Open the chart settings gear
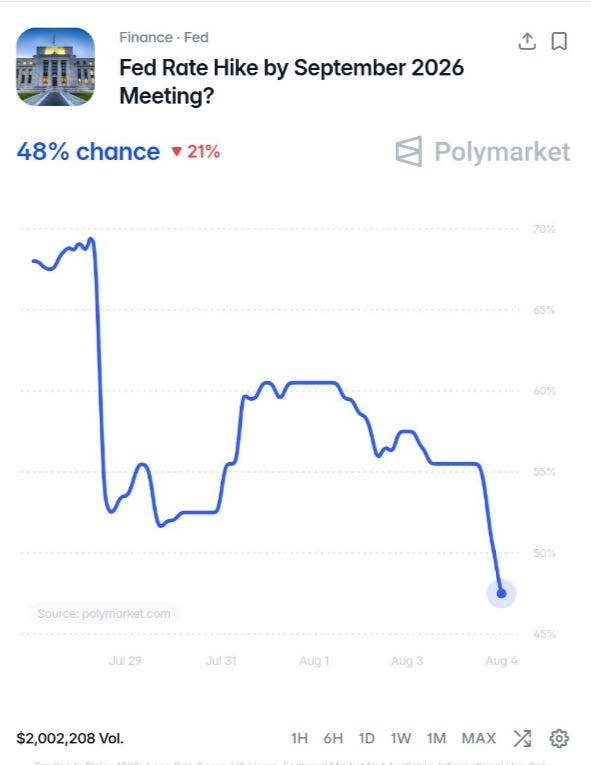The width and height of the screenshot is (591, 765). coord(559,738)
